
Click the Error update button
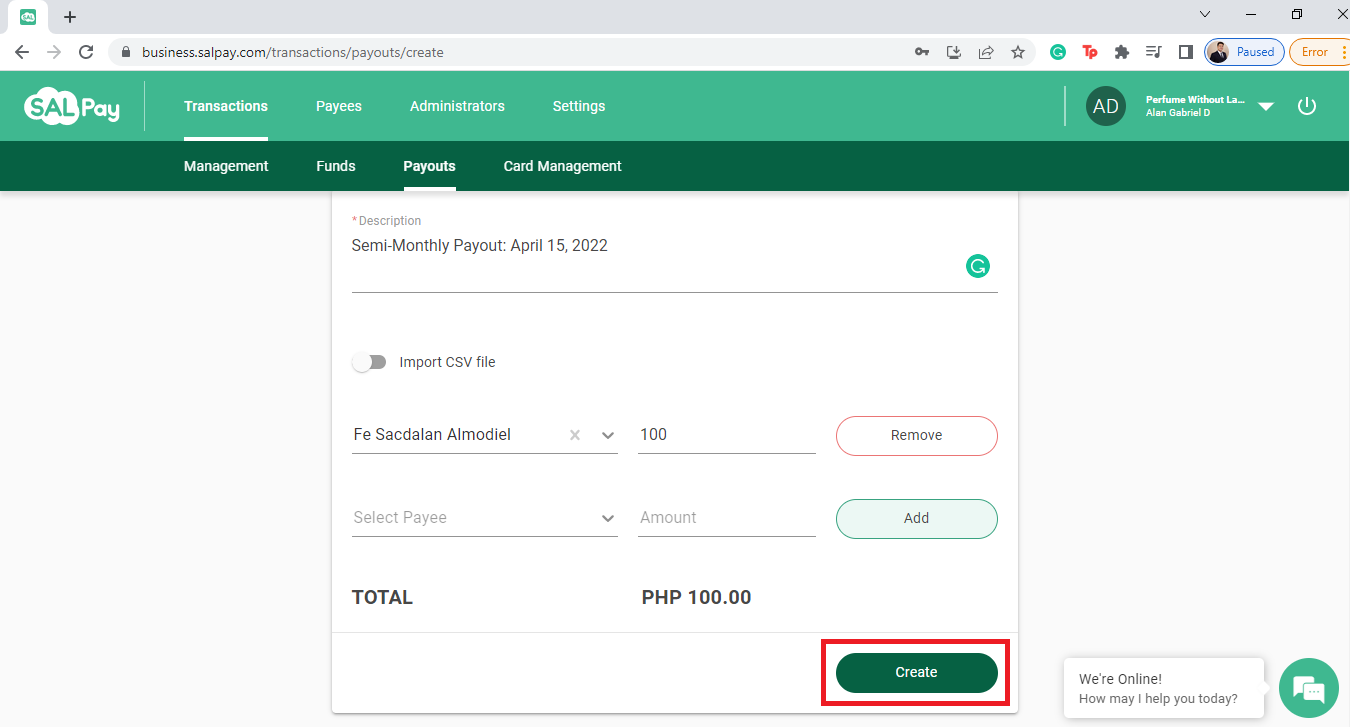(1319, 52)
